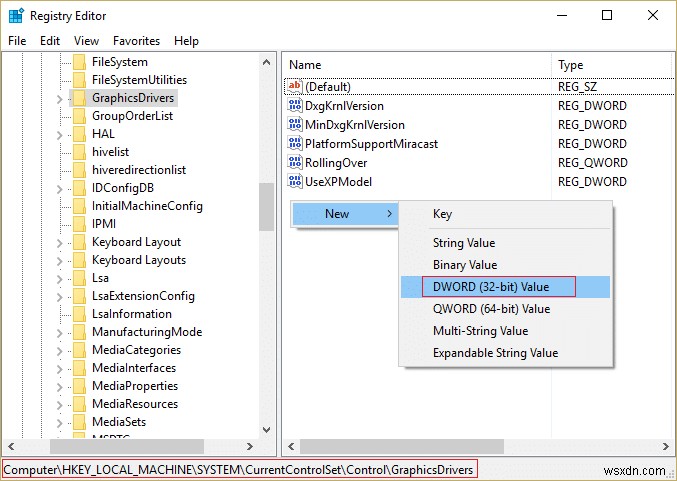Click the Registry Editor app icon in title bar
Image resolution: width=677 pixels, height=481 pixels.
(x=16, y=16)
